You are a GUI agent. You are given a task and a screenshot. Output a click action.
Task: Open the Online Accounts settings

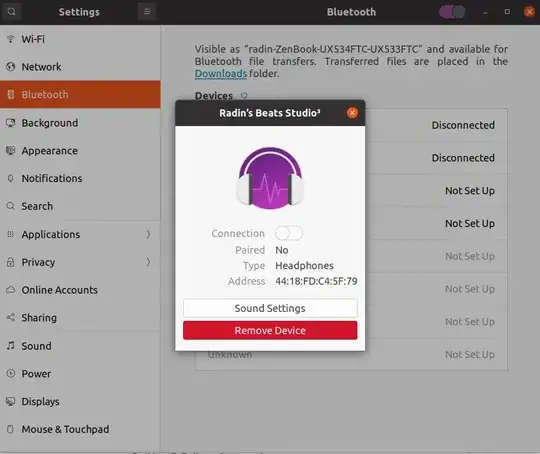tap(80, 290)
